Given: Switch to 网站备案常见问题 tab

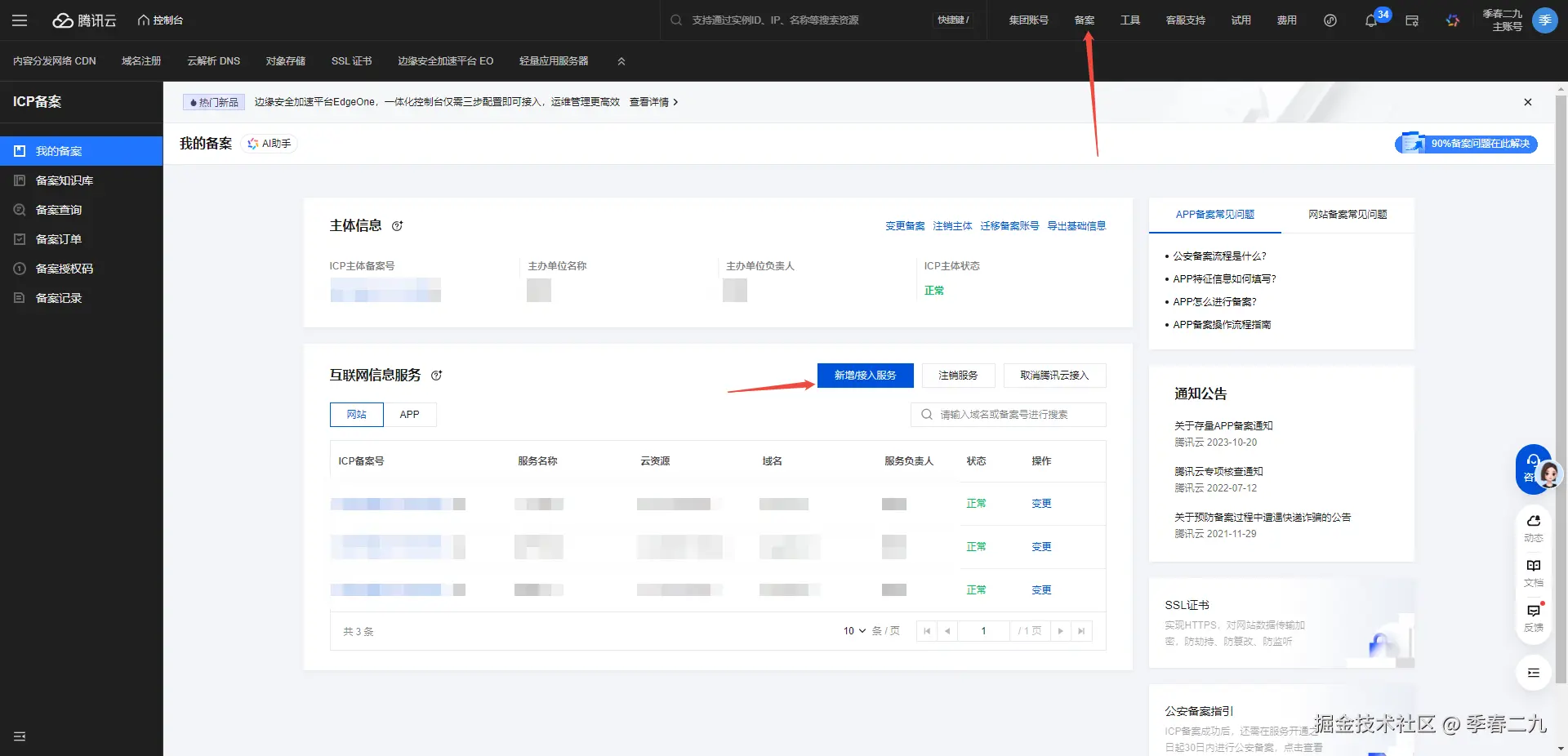Looking at the screenshot, I should click(x=1347, y=215).
